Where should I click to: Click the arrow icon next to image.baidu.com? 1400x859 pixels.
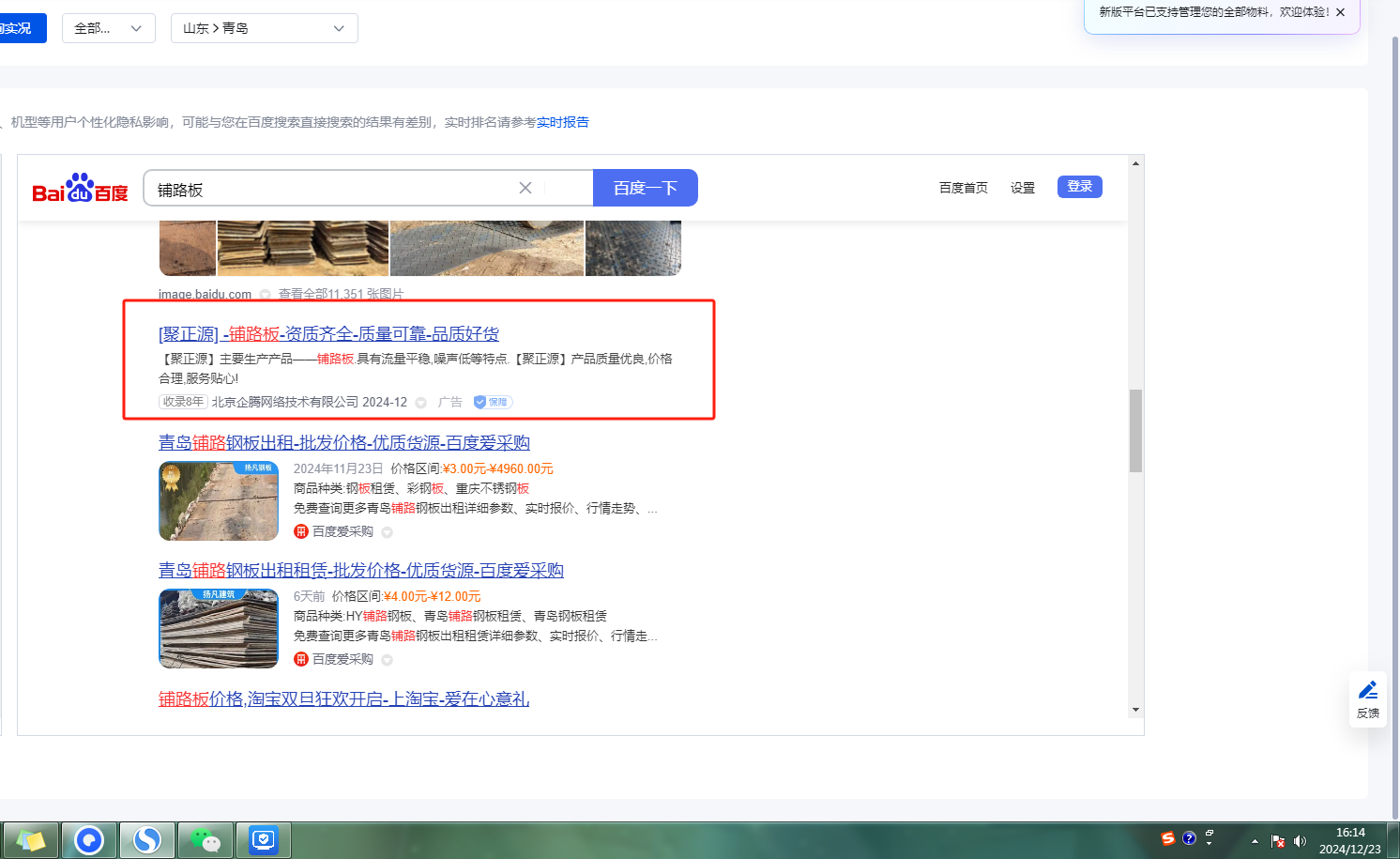point(265,295)
